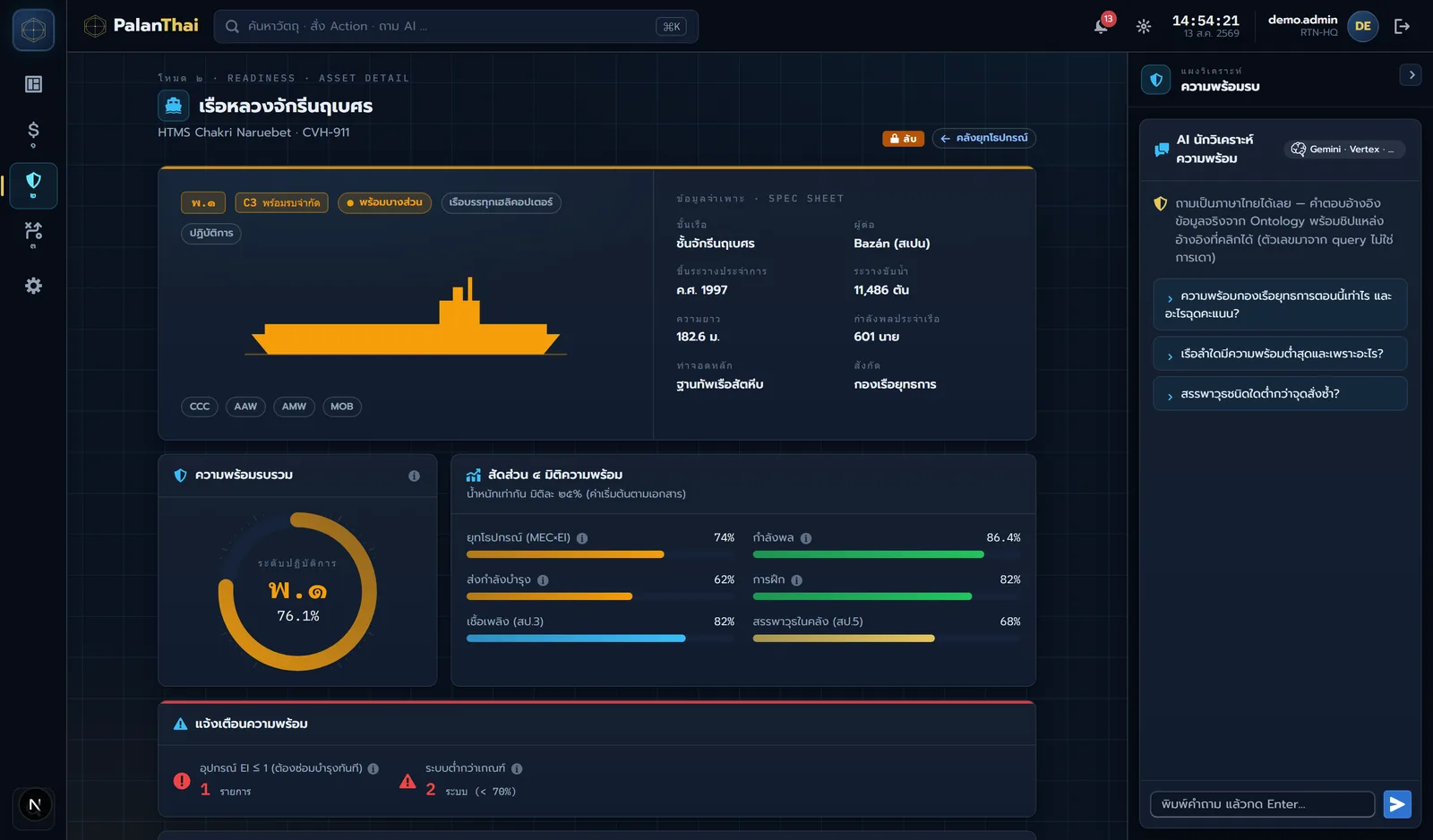Click info icon beside ส่งกำลังบำรุง
This screenshot has height=840, width=1433.
(543, 580)
